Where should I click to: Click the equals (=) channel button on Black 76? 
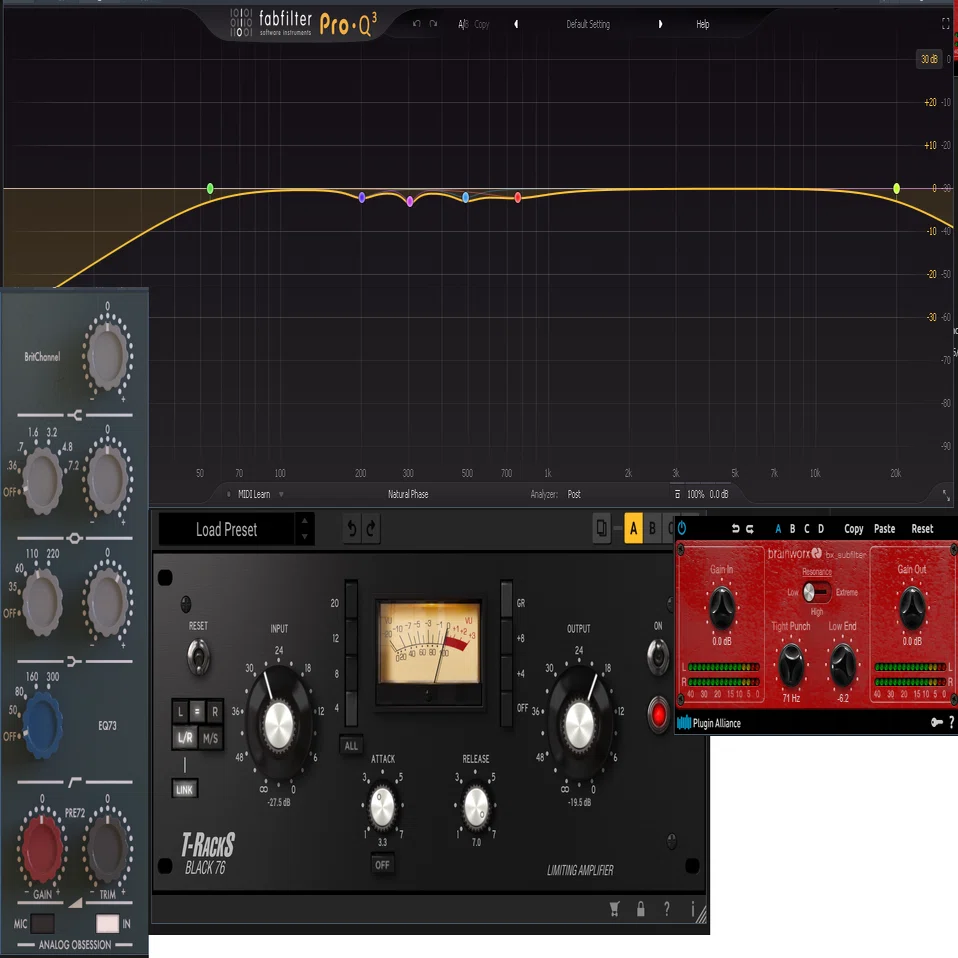(x=197, y=712)
